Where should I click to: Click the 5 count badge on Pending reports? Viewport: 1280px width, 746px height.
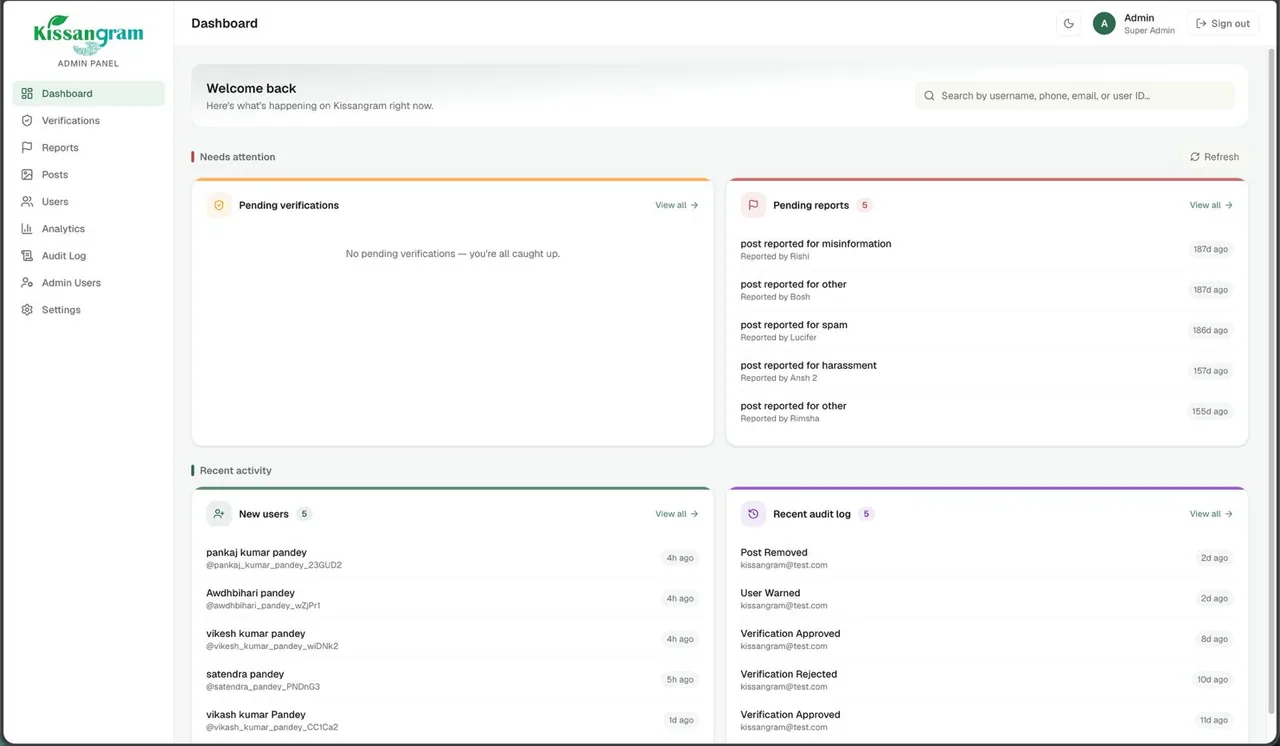coord(865,205)
